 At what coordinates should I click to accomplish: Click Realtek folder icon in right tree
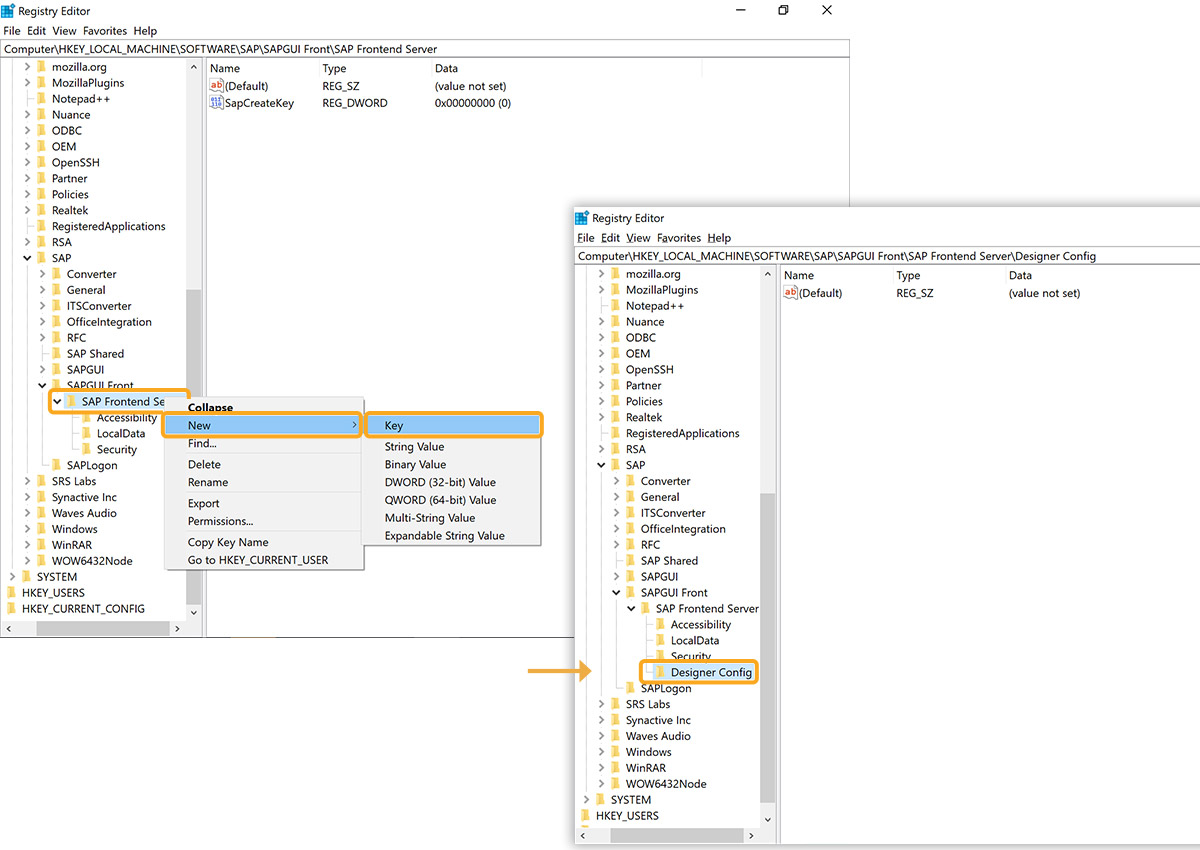(x=615, y=417)
